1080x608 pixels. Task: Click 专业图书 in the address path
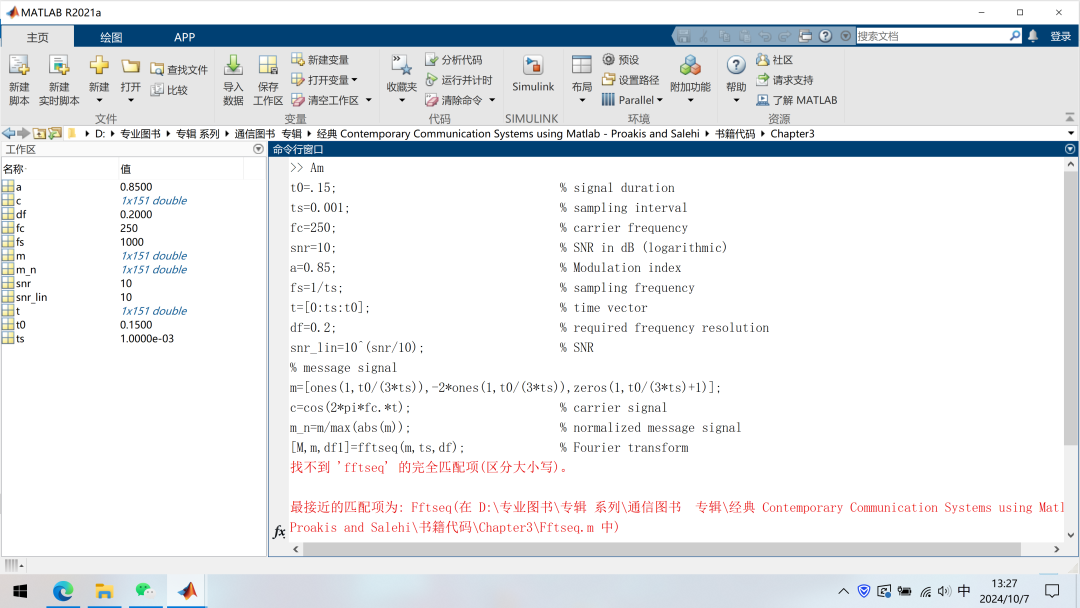click(x=140, y=134)
